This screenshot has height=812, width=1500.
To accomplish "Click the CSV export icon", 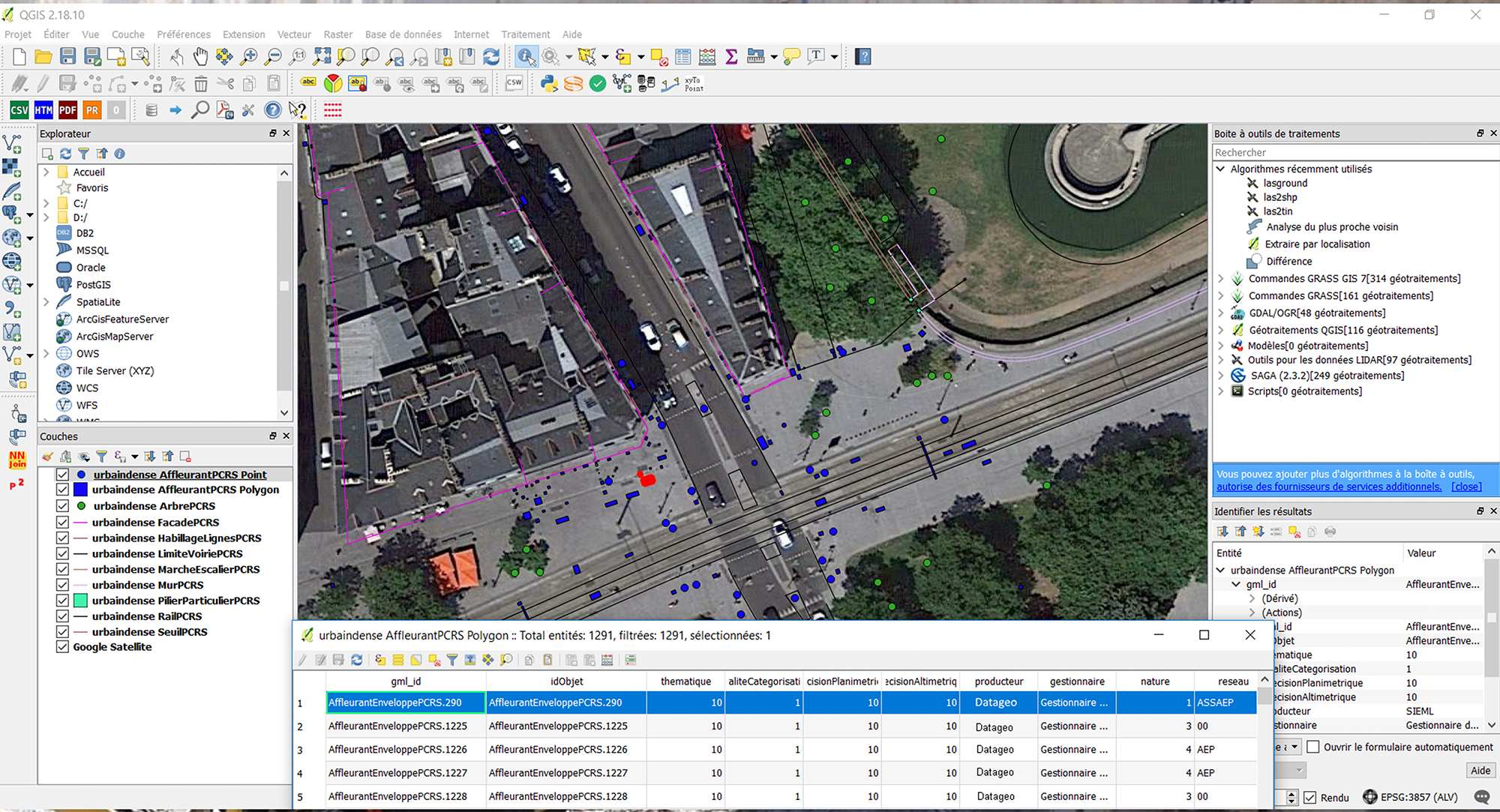I will [x=19, y=110].
